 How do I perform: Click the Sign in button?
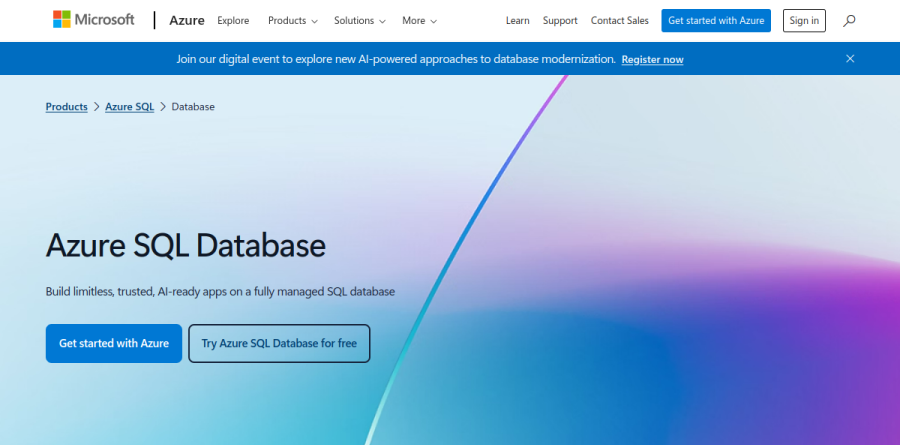[804, 21]
